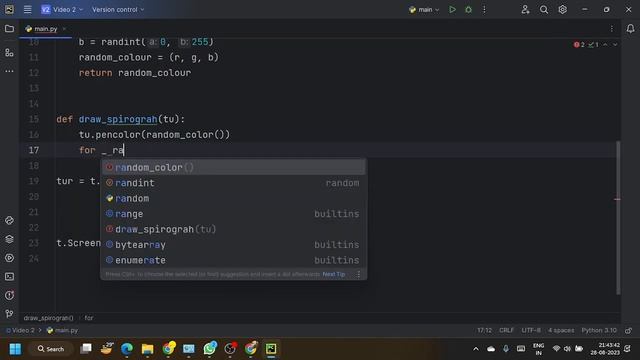Open the Project tool window folder icon
Screen dimensions: 640x360
point(9,29)
